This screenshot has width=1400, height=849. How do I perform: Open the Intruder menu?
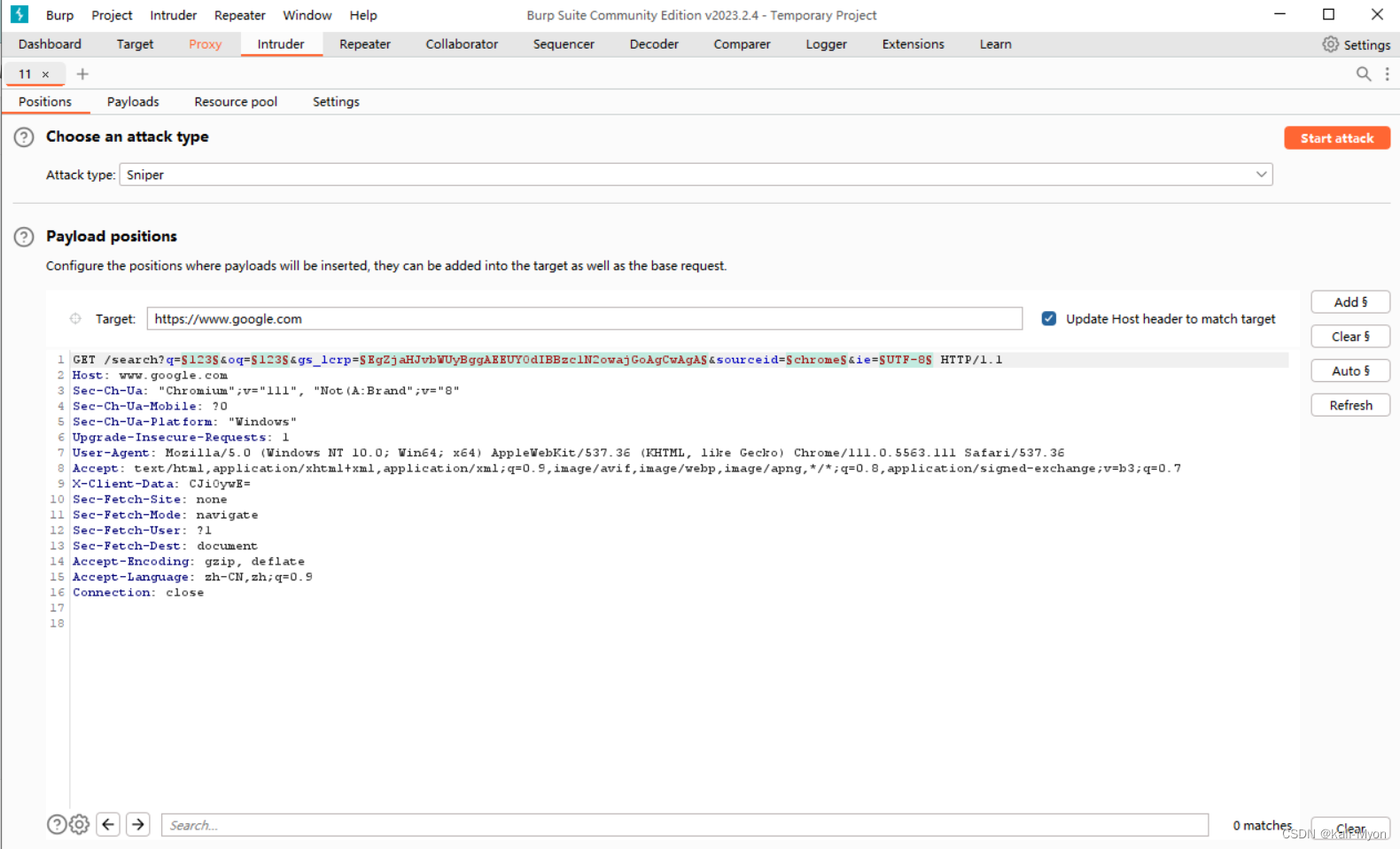coord(174,15)
